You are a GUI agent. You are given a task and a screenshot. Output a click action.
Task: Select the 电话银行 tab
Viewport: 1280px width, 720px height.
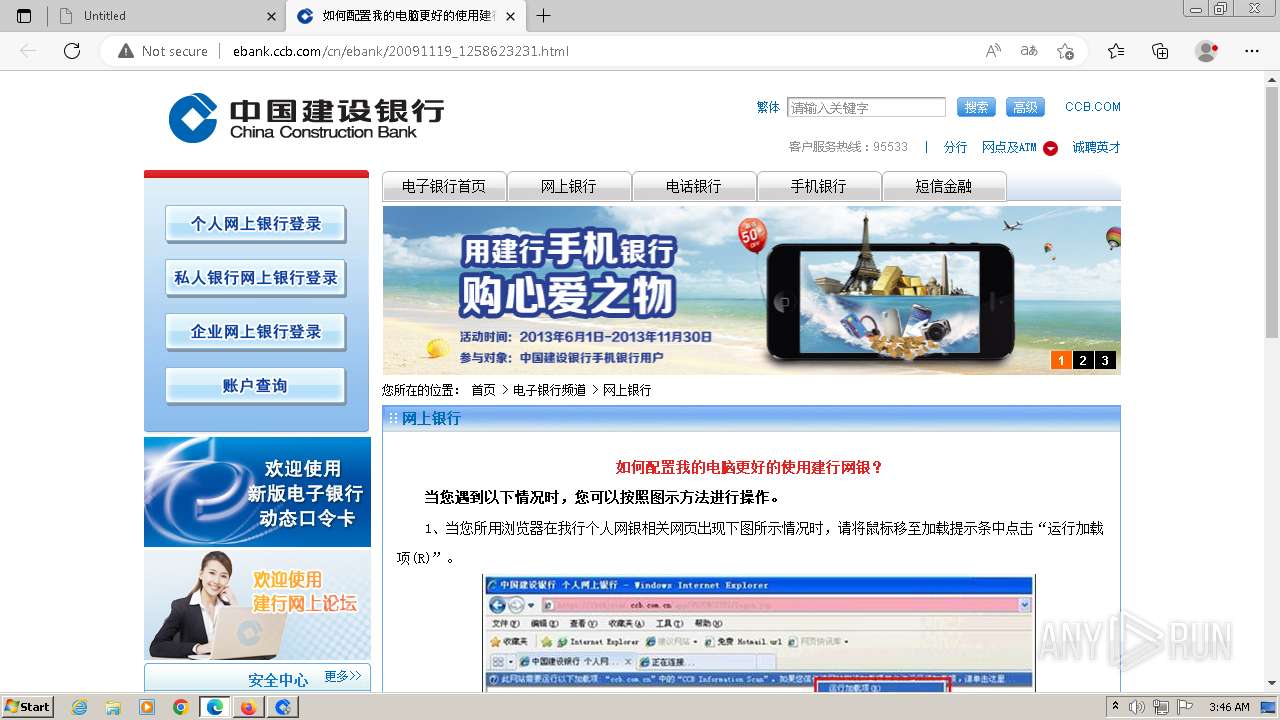coord(694,186)
